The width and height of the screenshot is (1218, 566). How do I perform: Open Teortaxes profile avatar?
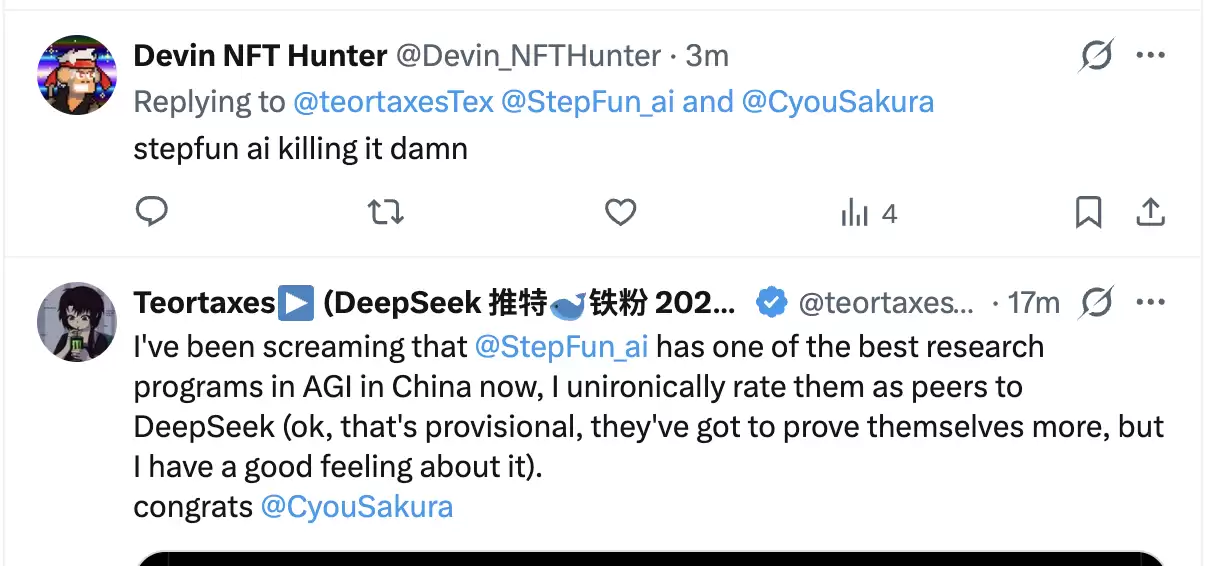pos(77,322)
